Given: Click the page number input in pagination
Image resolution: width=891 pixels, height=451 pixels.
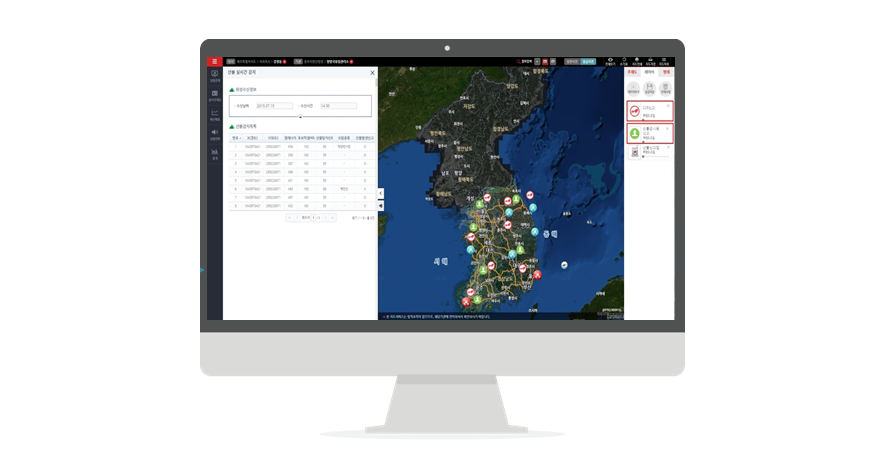Looking at the screenshot, I should point(313,218).
